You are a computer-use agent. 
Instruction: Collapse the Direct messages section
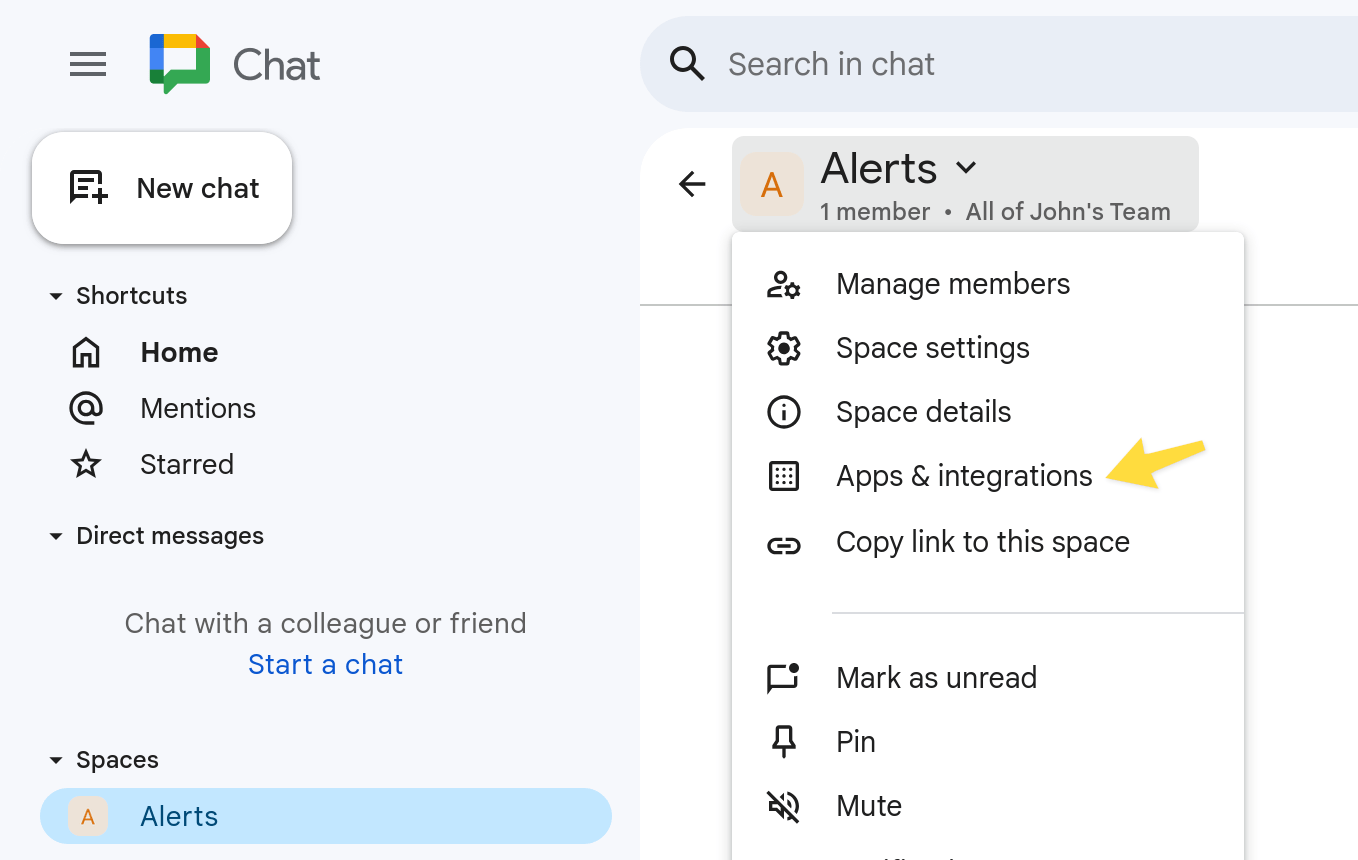click(x=55, y=536)
